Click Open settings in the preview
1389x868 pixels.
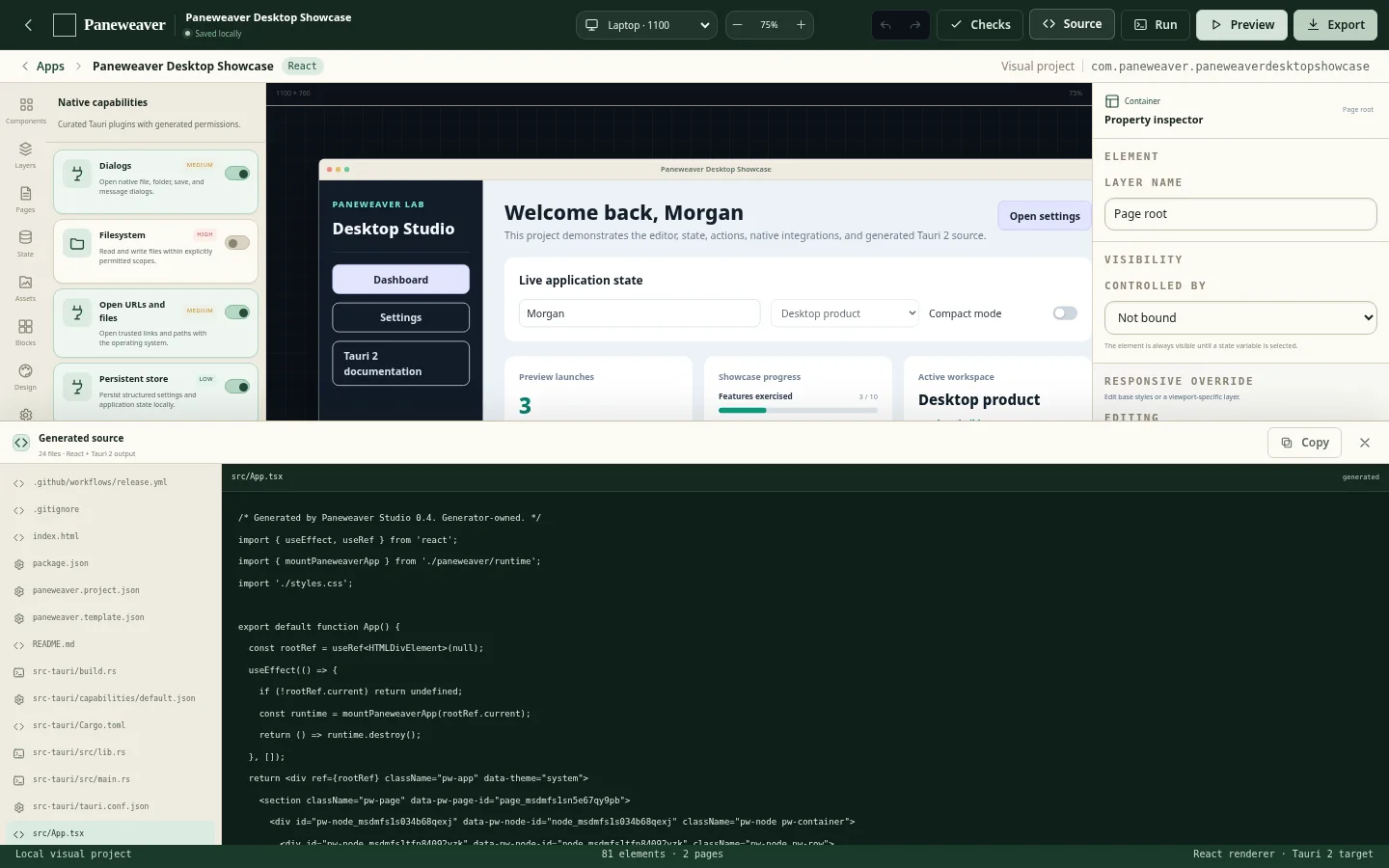point(1045,216)
